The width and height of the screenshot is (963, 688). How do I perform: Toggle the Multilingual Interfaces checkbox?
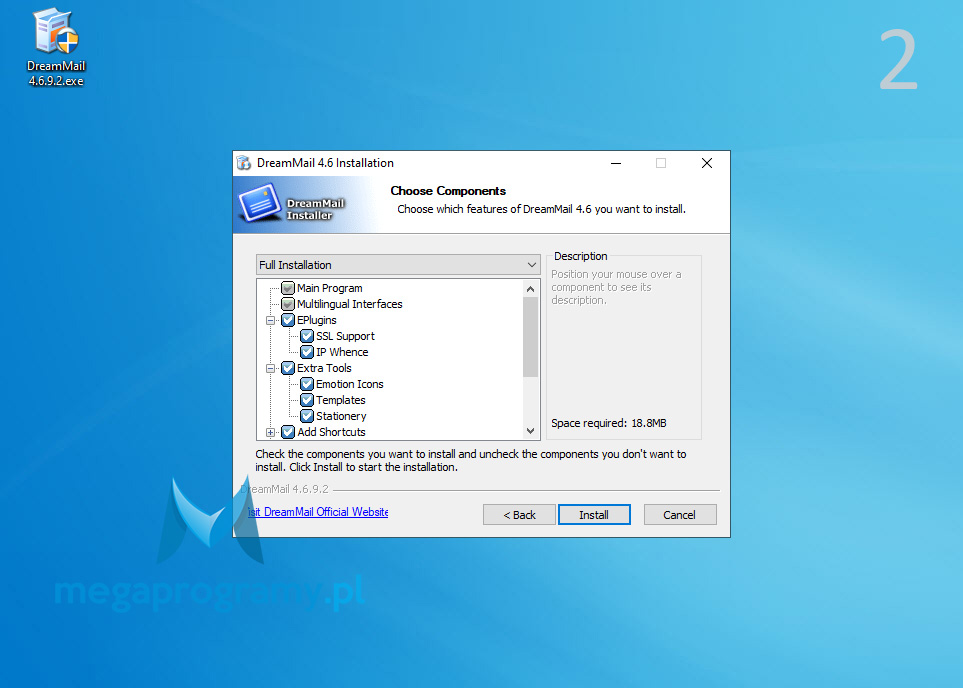[x=288, y=304]
